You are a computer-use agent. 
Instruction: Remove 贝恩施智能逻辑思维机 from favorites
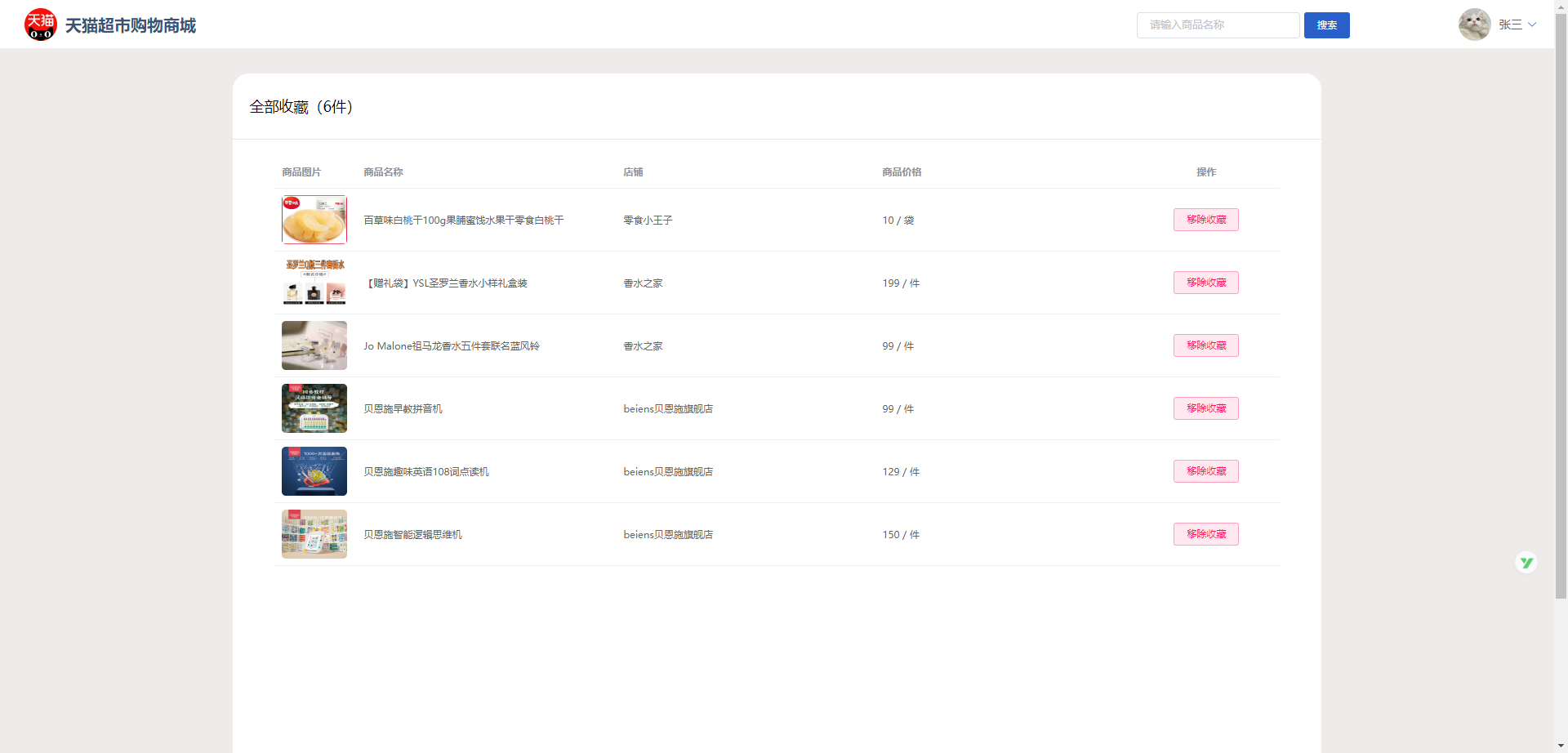(1206, 534)
